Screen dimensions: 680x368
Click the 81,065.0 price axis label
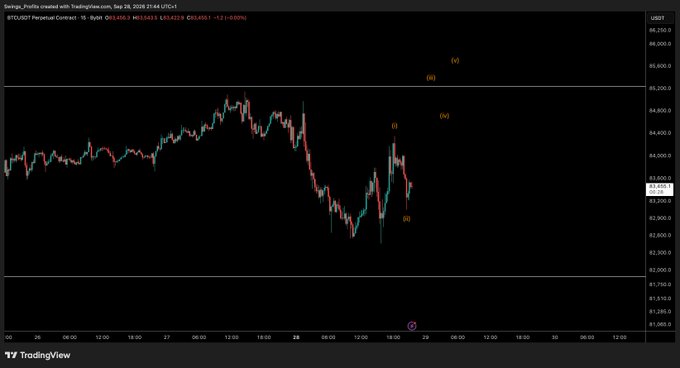point(660,324)
